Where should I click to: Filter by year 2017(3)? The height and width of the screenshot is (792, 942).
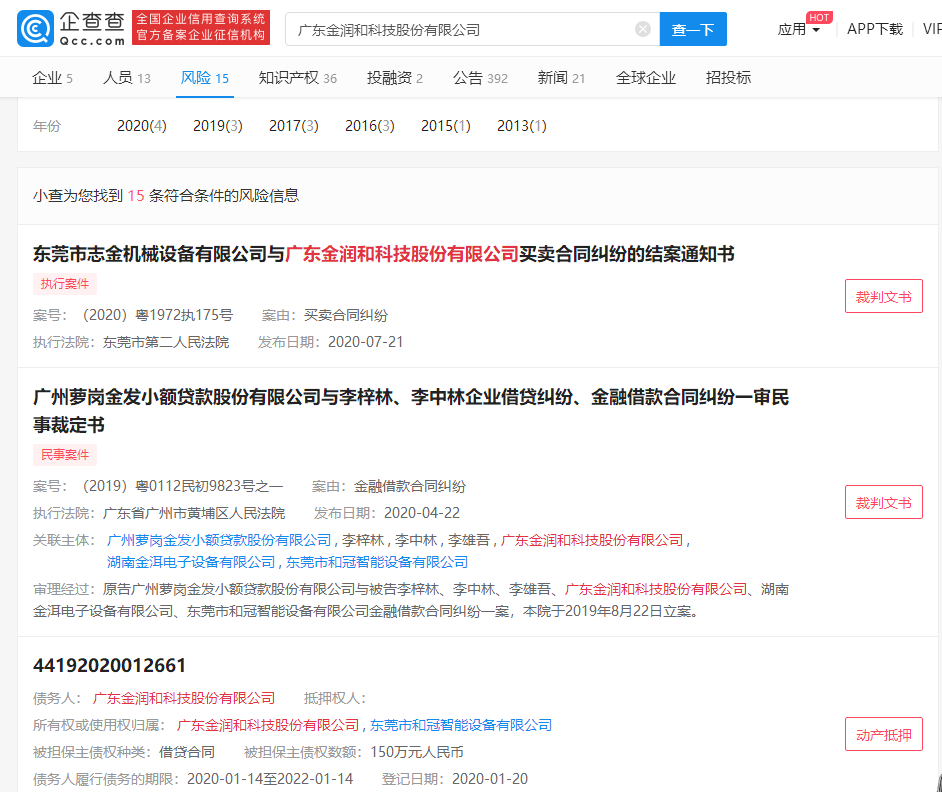(294, 126)
